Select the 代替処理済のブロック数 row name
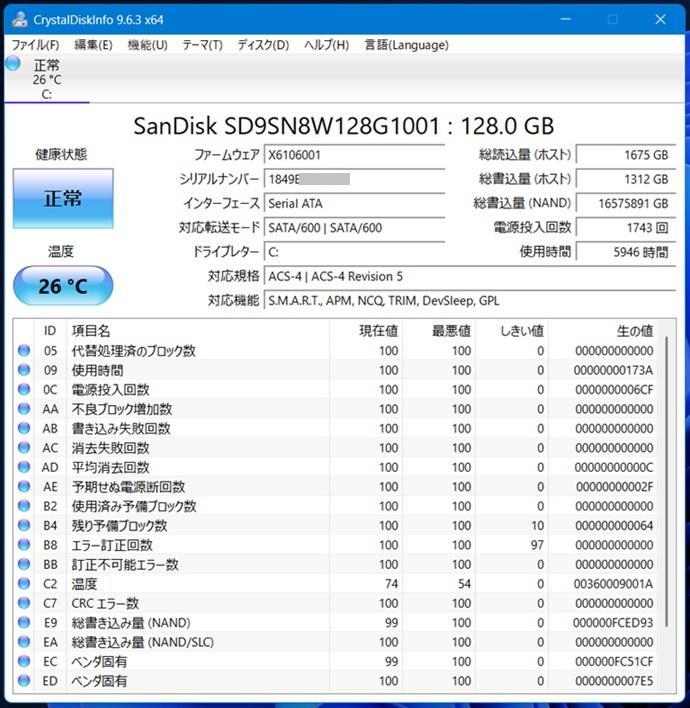 click(x=133, y=350)
